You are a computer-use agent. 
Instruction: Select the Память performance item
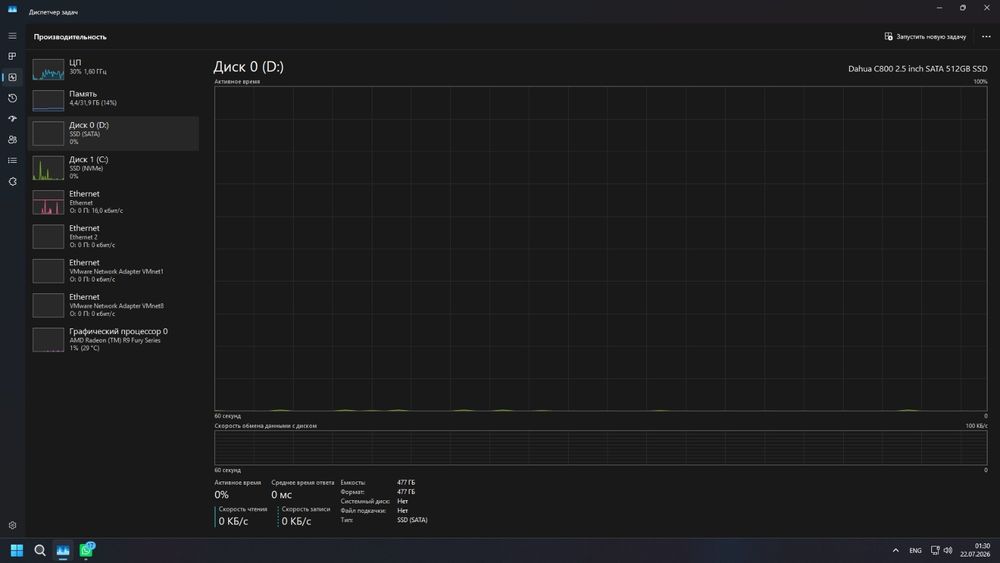point(114,99)
